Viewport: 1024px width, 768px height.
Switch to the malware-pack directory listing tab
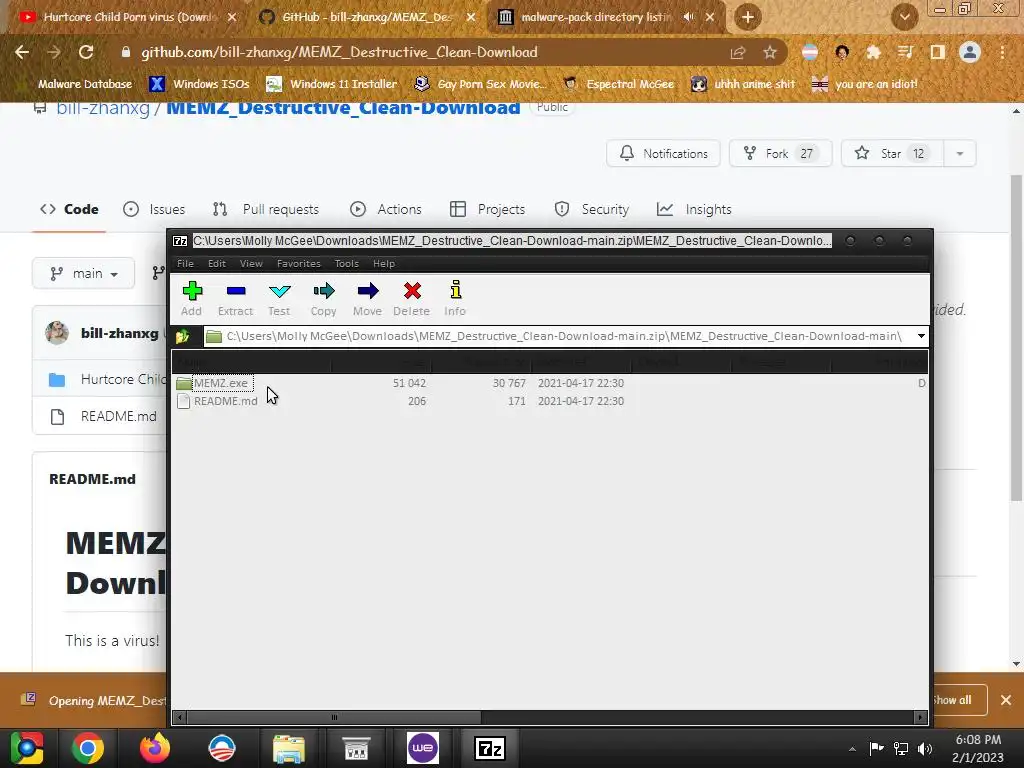pos(596,17)
